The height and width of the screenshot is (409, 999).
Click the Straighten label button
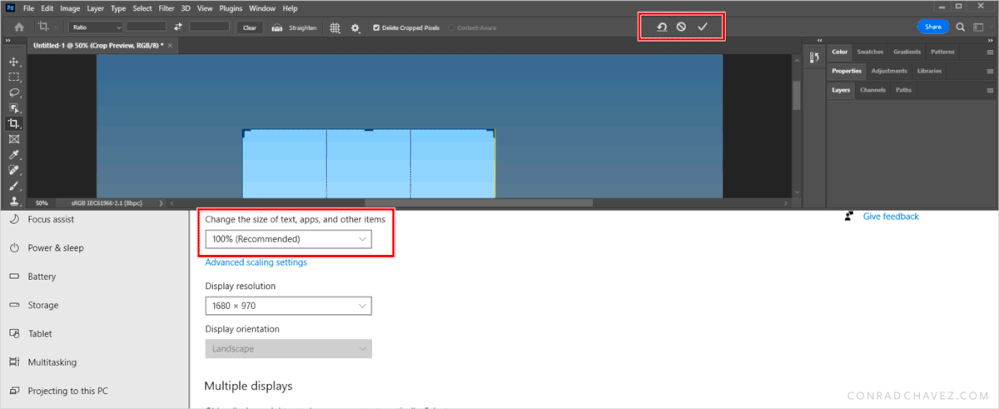click(x=303, y=27)
